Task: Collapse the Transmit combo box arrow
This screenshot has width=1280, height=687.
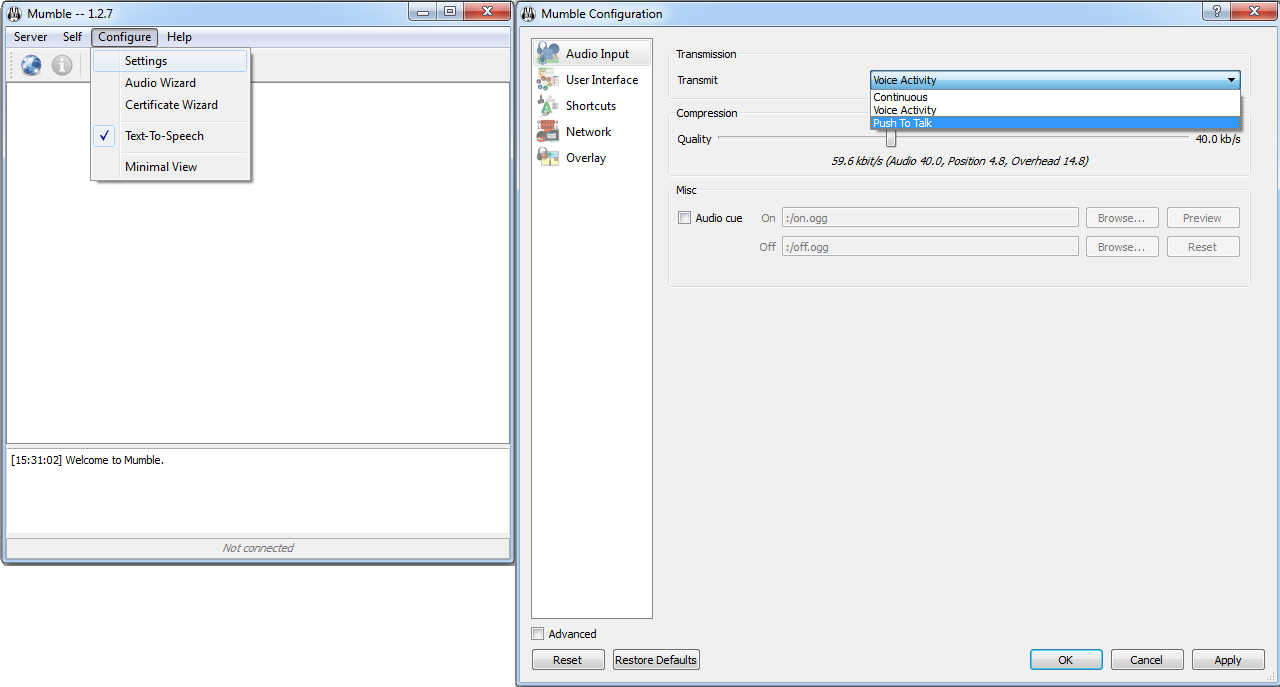Action: (x=1231, y=80)
